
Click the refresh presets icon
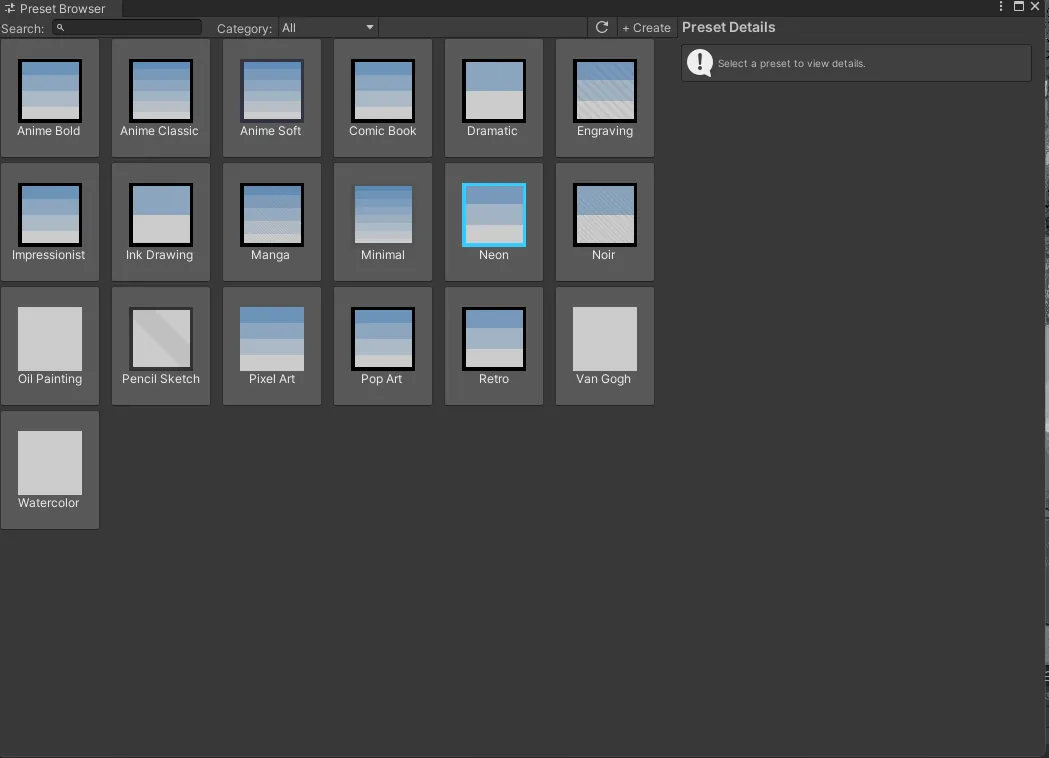(x=601, y=27)
